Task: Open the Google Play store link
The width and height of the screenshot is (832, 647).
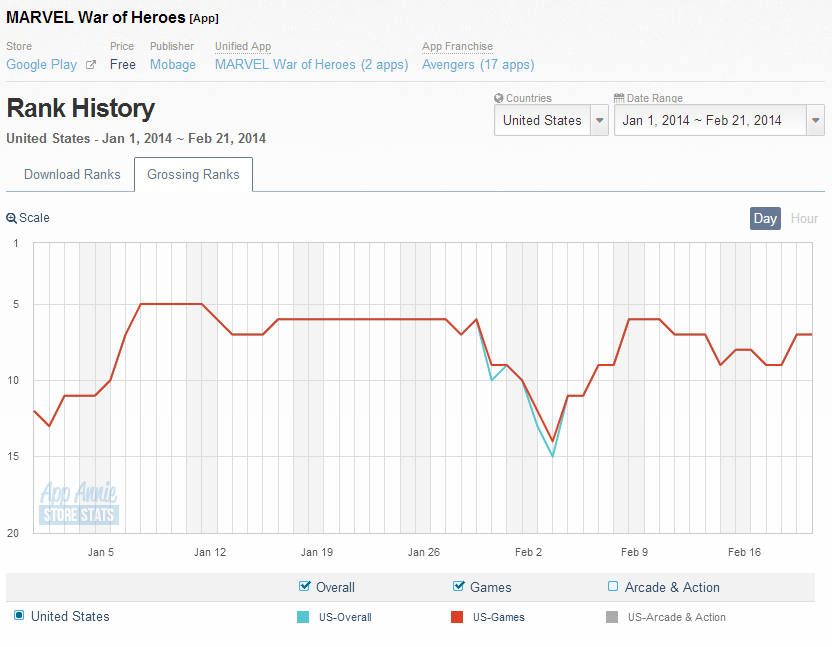Action: click(x=41, y=65)
